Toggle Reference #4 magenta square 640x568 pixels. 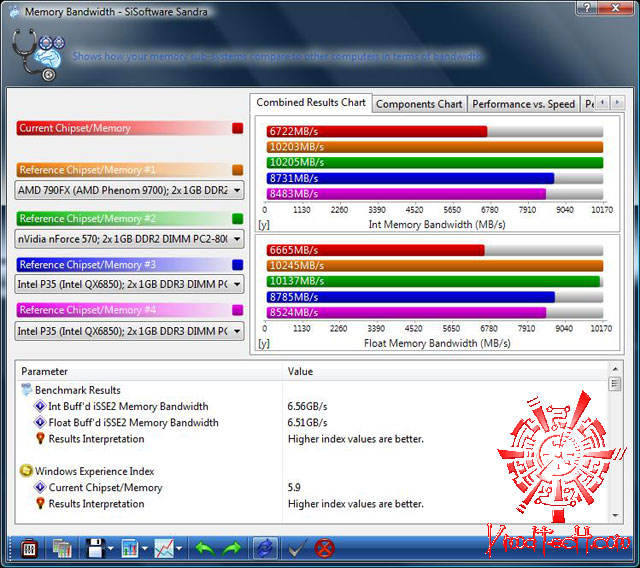click(238, 310)
